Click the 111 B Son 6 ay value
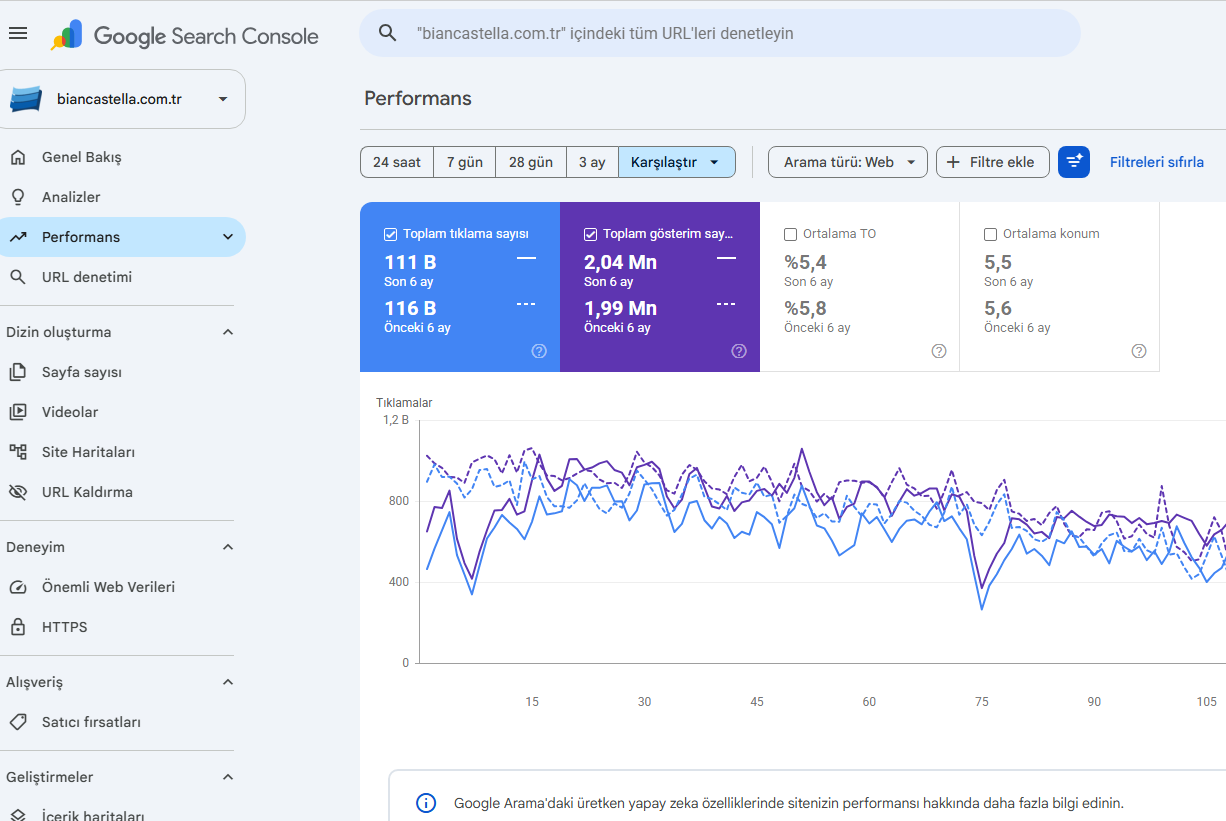The width and height of the screenshot is (1226, 821). [x=410, y=262]
